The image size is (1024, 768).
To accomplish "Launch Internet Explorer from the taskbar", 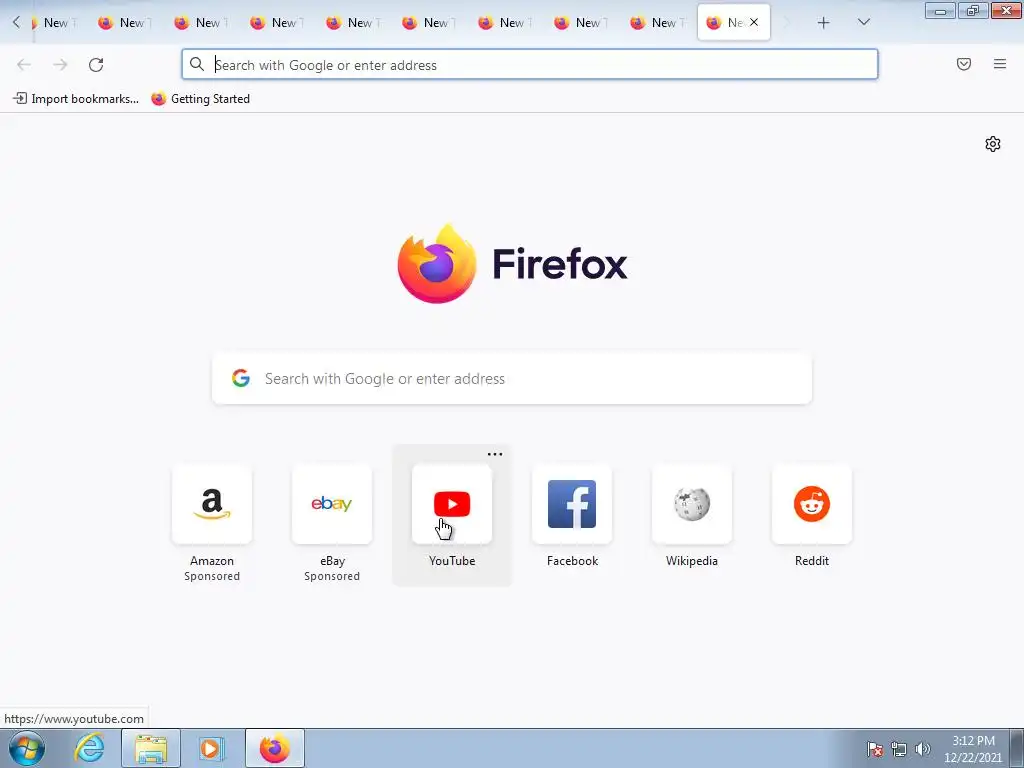I will pyautogui.click(x=89, y=748).
